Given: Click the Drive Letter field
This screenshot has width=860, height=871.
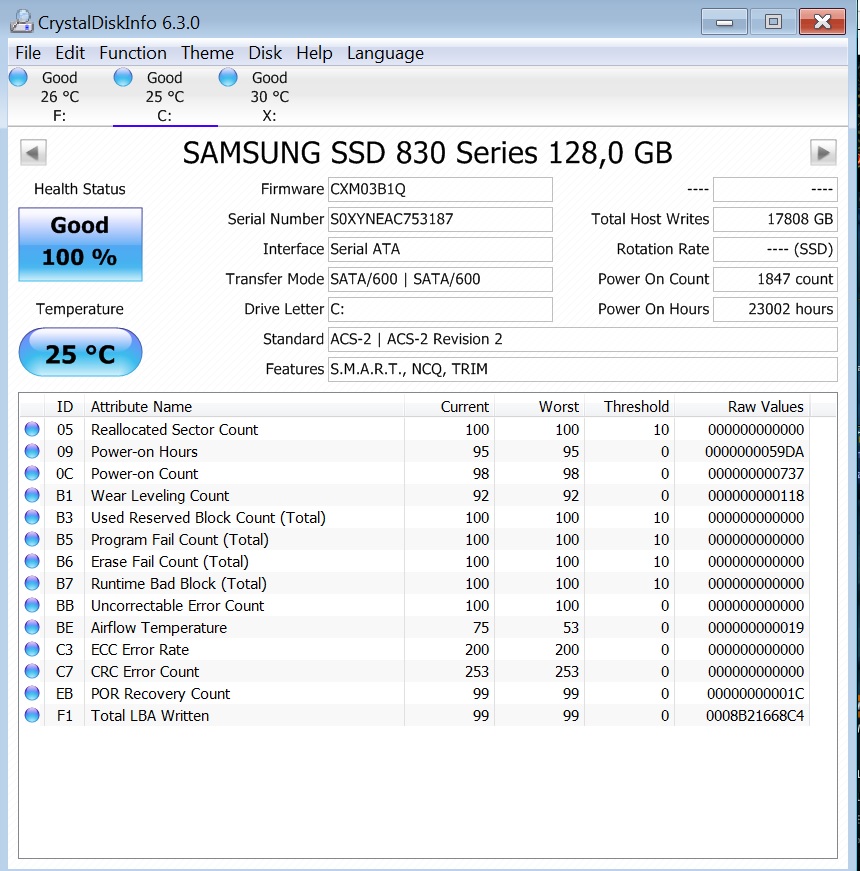Looking at the screenshot, I should [440, 309].
